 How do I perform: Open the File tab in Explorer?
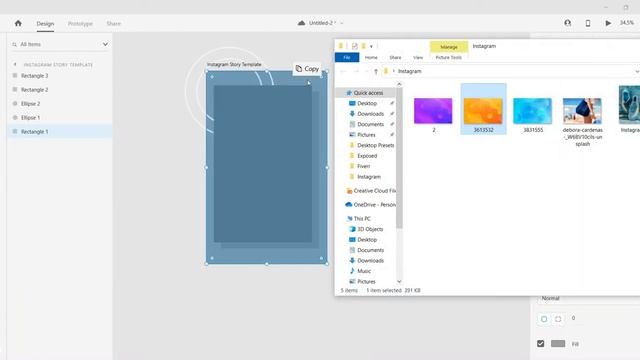point(347,58)
